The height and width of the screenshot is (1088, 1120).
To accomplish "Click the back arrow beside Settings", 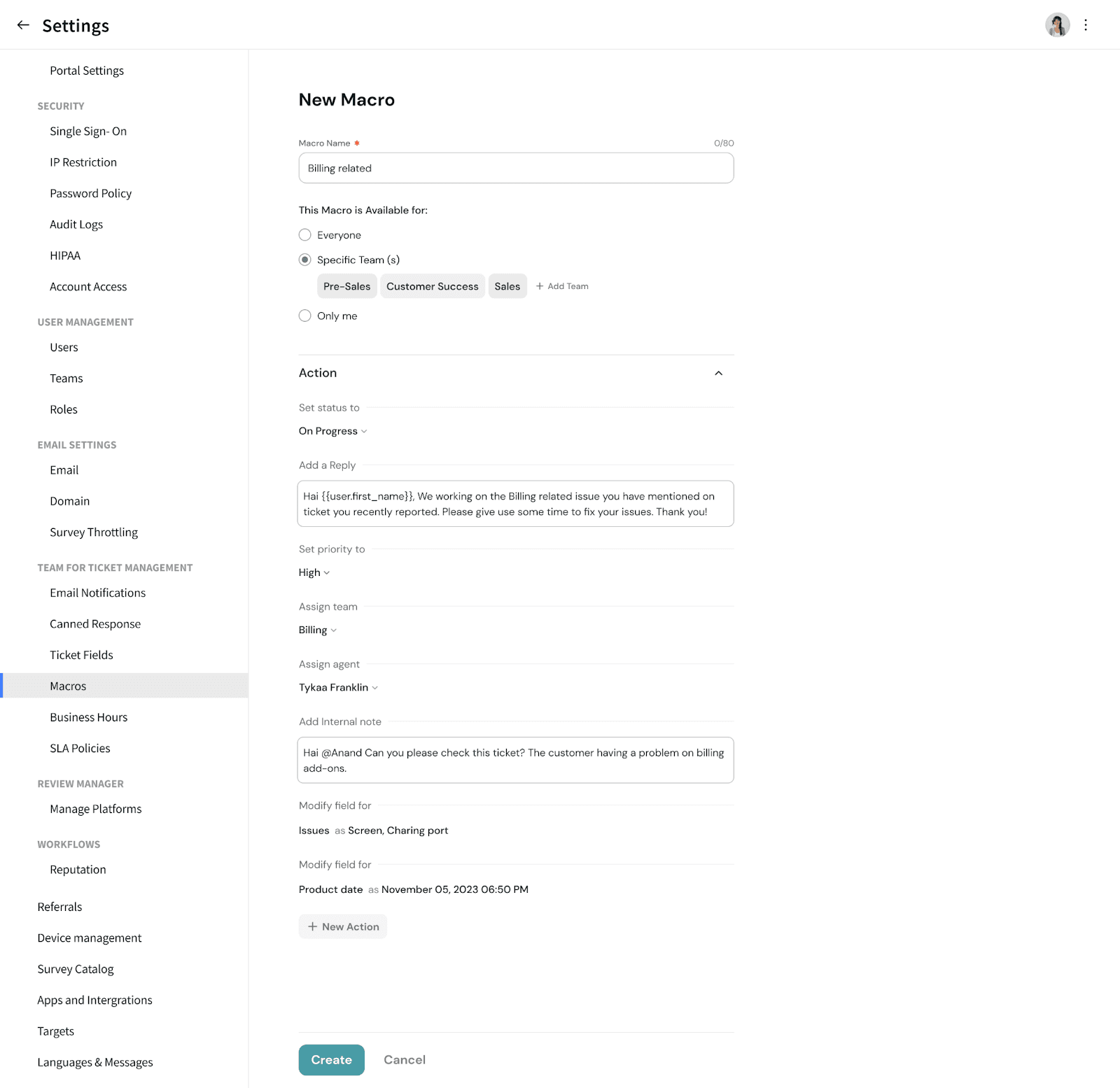I will coord(23,25).
